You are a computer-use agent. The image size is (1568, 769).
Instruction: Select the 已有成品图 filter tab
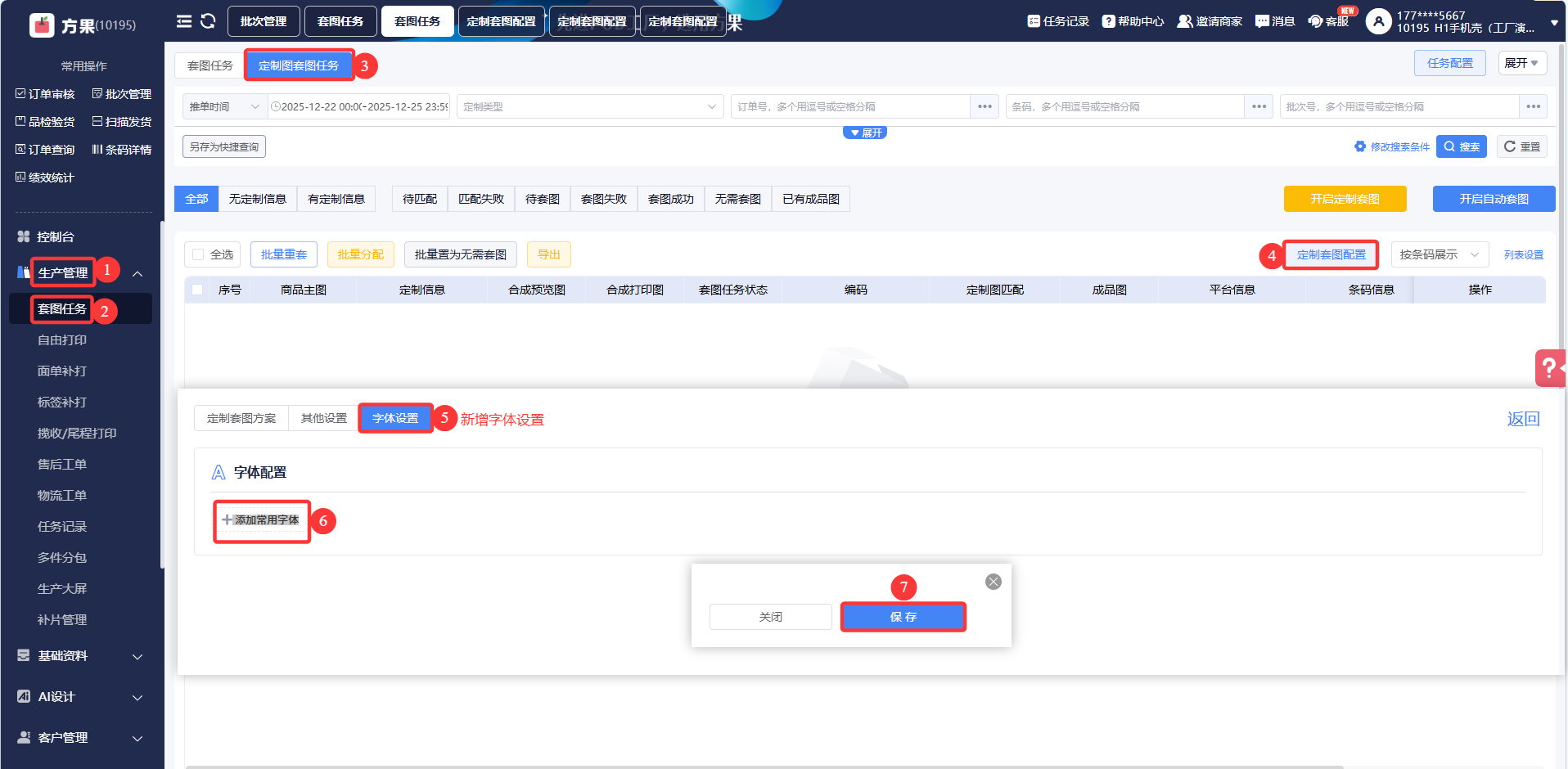811,199
